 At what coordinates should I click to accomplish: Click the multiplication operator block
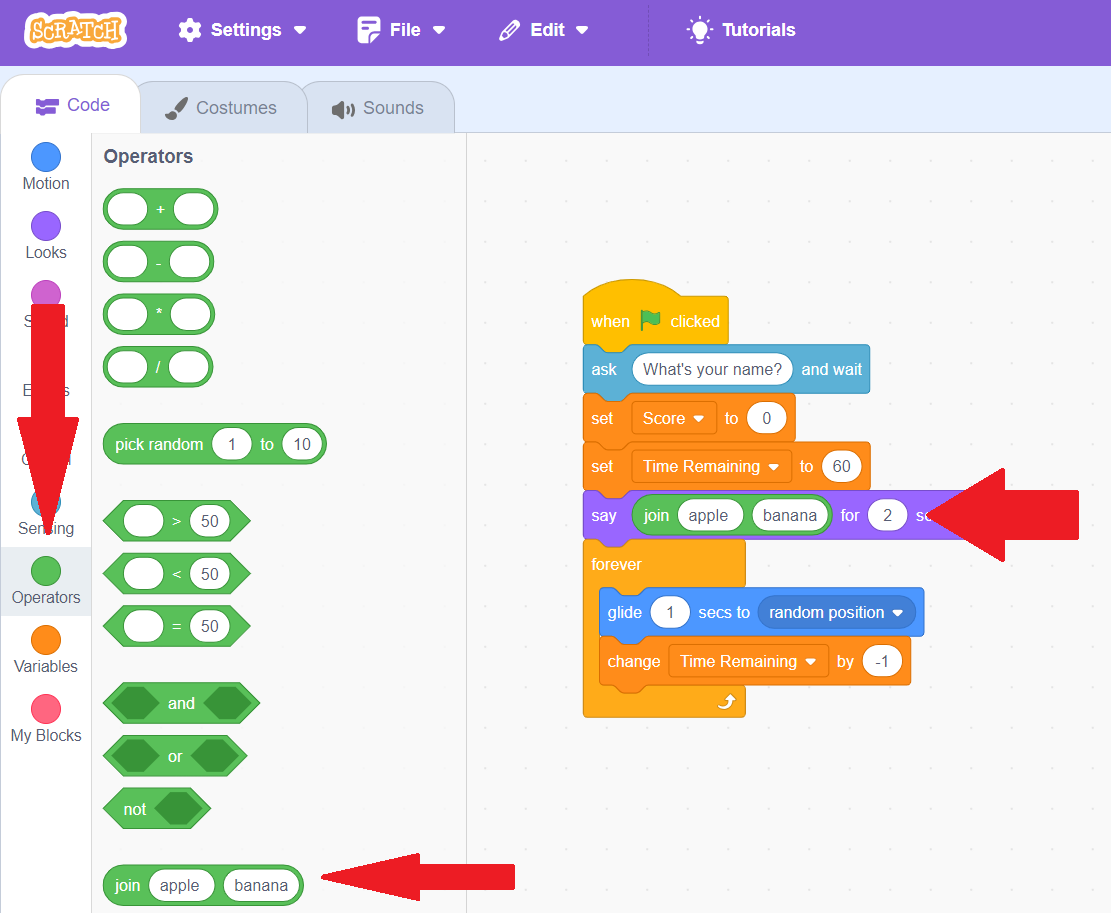point(158,314)
